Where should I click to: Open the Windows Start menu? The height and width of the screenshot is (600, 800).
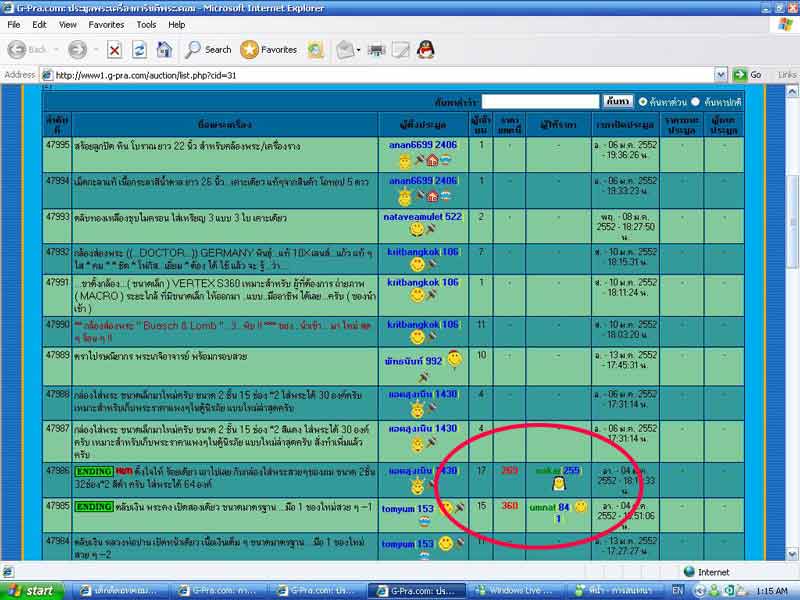pos(33,590)
